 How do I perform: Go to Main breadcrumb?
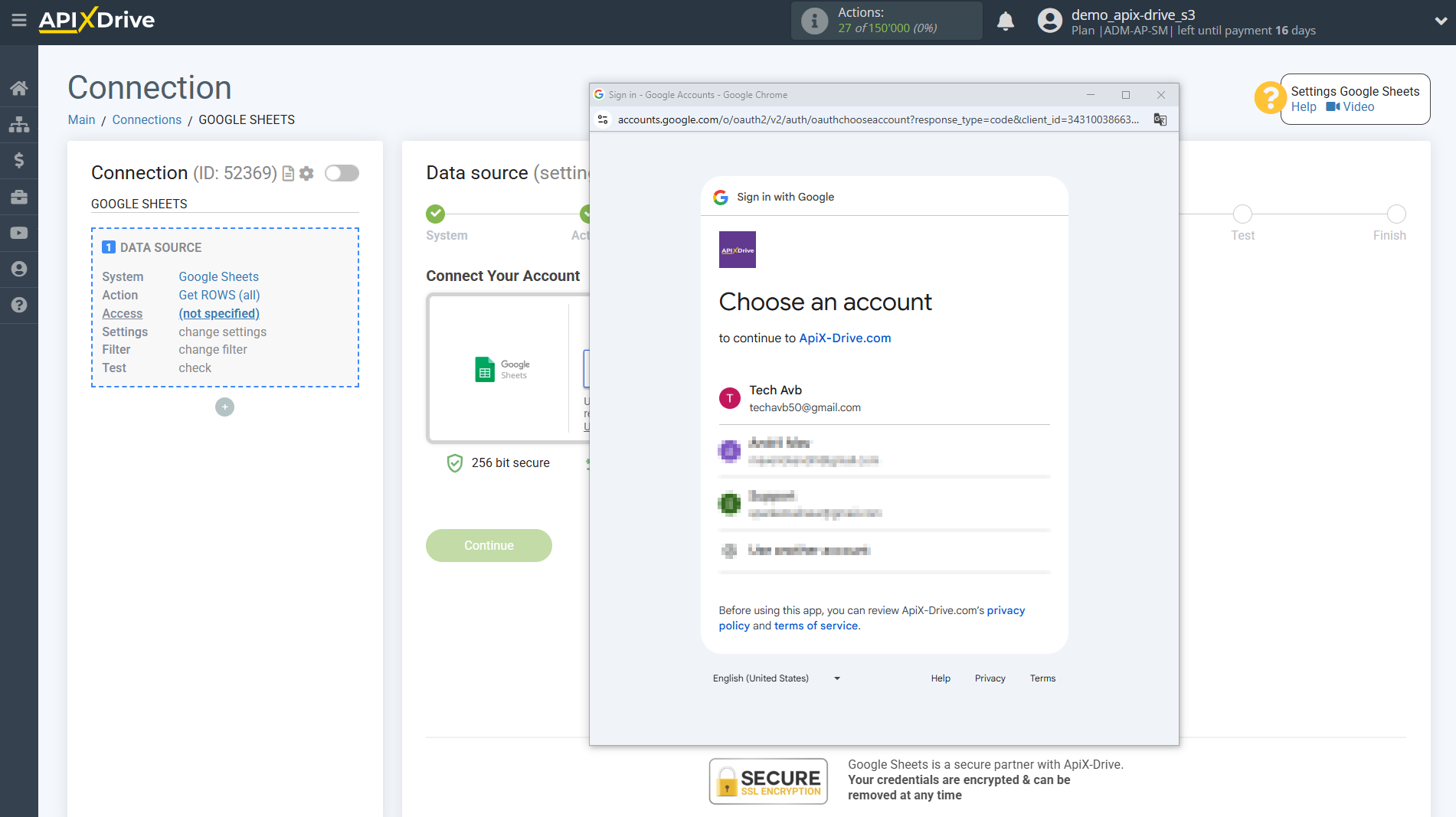81,119
